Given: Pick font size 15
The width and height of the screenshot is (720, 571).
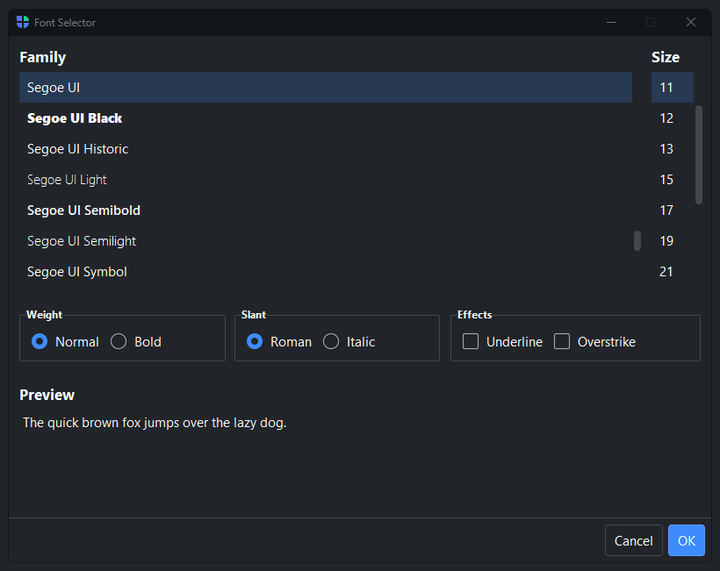Looking at the screenshot, I should click(x=672, y=179).
